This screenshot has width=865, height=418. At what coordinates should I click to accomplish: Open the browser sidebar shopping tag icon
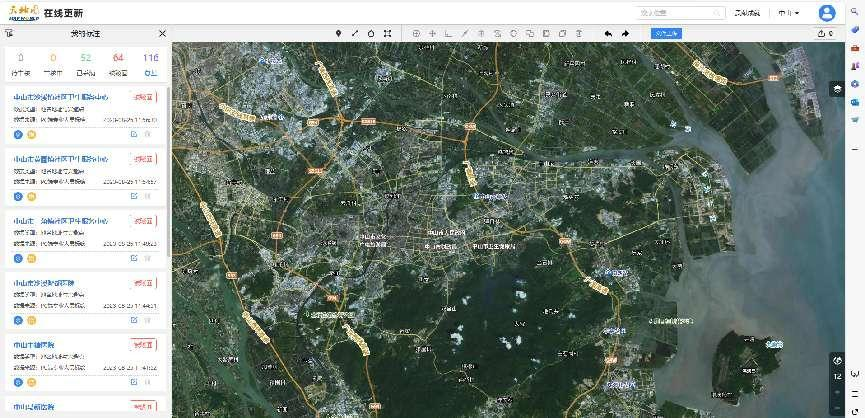(x=855, y=30)
